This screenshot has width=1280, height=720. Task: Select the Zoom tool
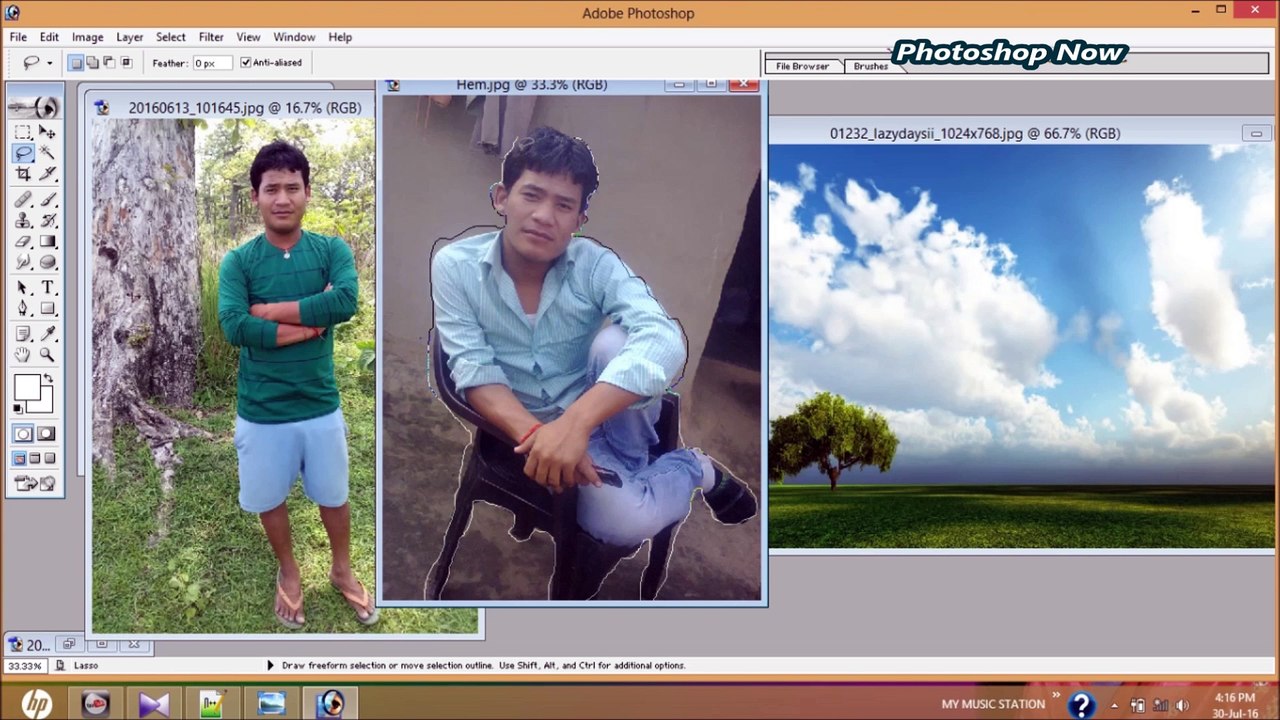tap(47, 355)
